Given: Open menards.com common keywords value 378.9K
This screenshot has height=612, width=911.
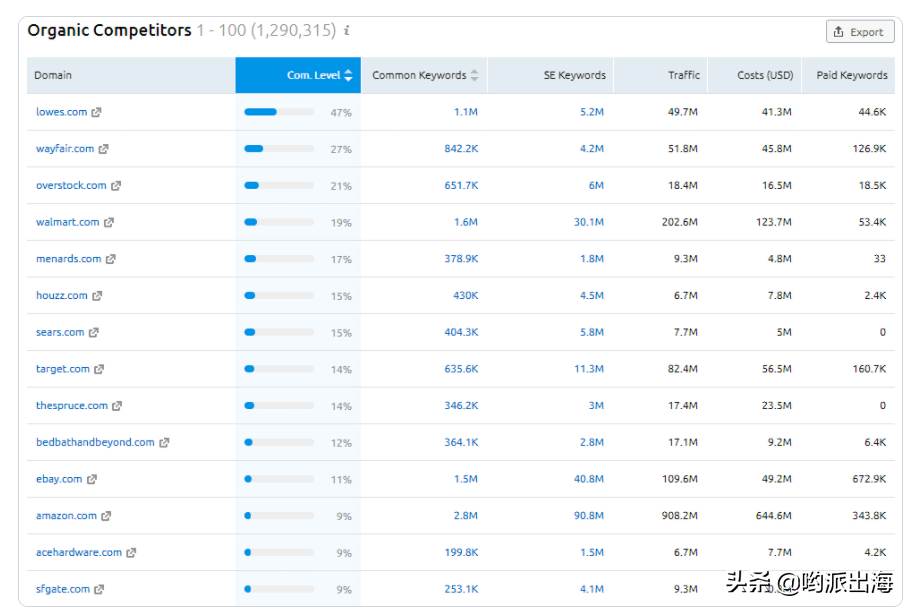Looking at the screenshot, I should coord(461,259).
